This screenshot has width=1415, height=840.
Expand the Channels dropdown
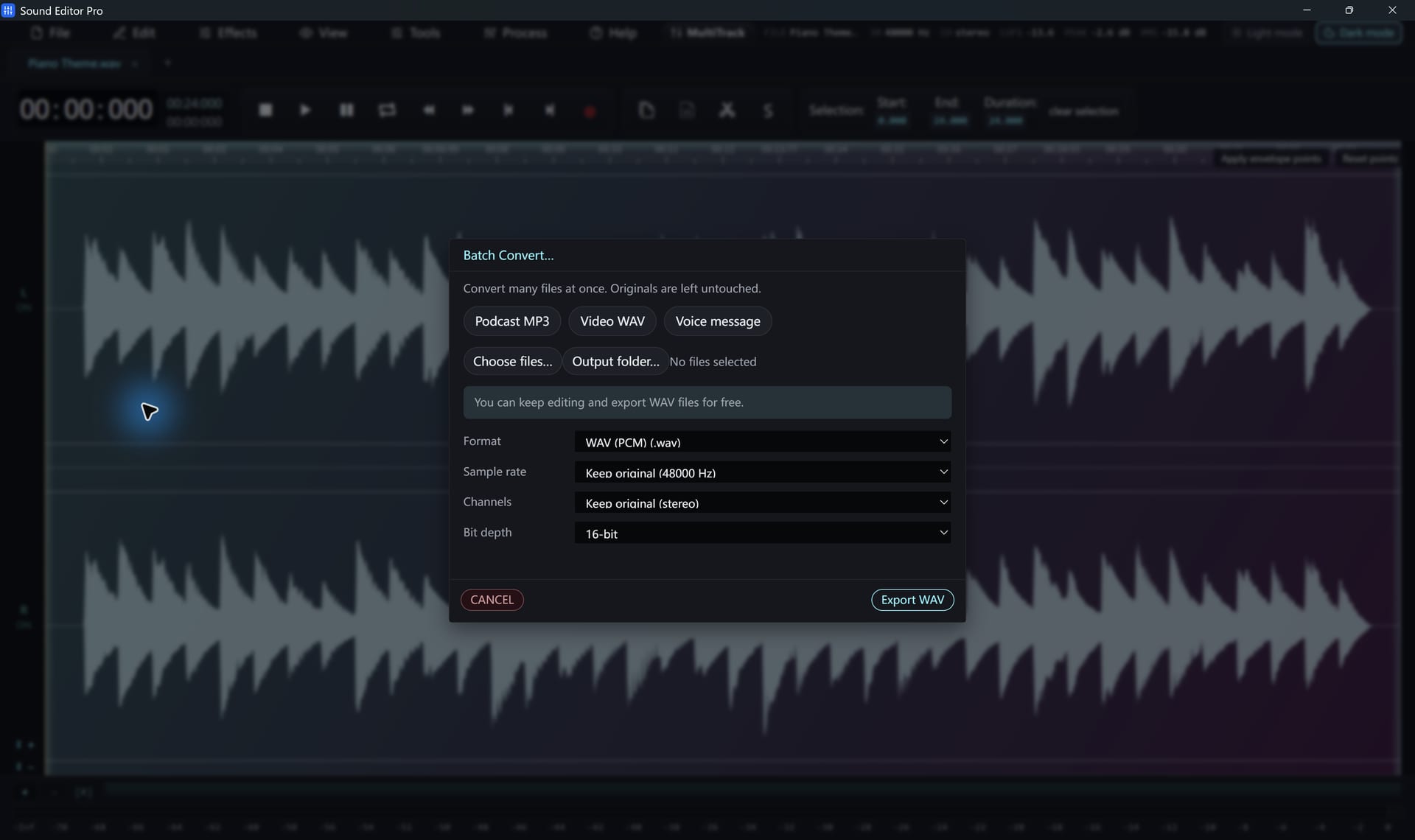click(762, 503)
